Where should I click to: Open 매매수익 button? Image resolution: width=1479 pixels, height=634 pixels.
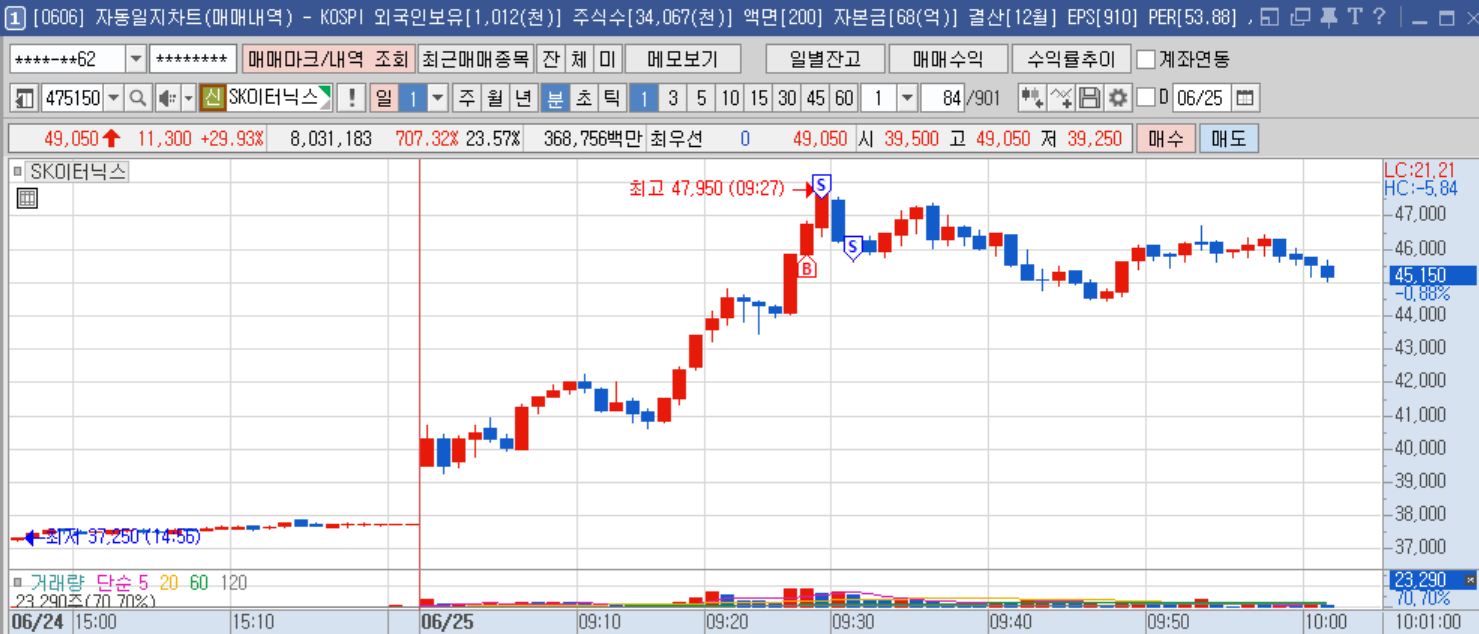(947, 59)
